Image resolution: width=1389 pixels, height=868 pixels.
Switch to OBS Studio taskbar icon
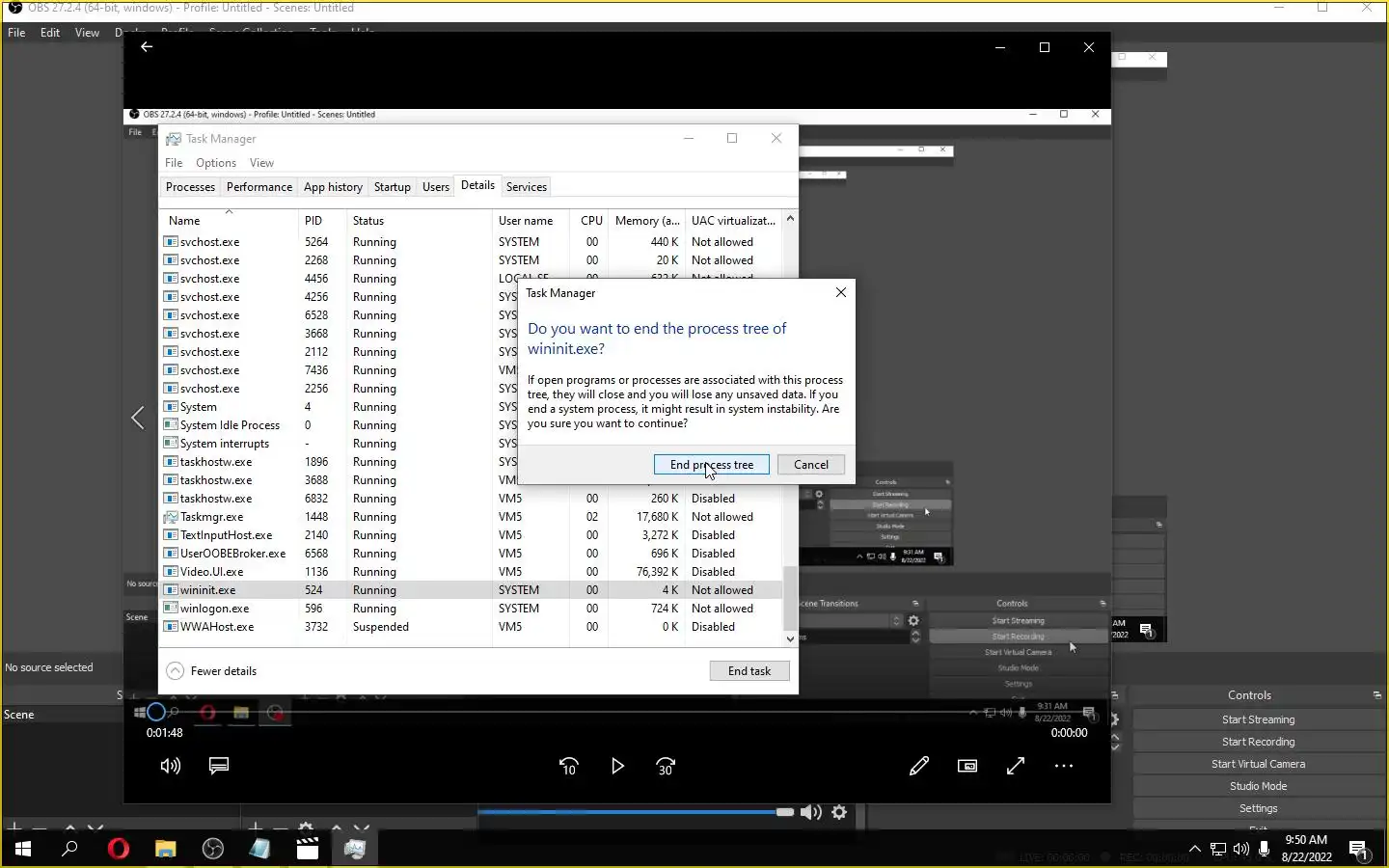click(213, 849)
